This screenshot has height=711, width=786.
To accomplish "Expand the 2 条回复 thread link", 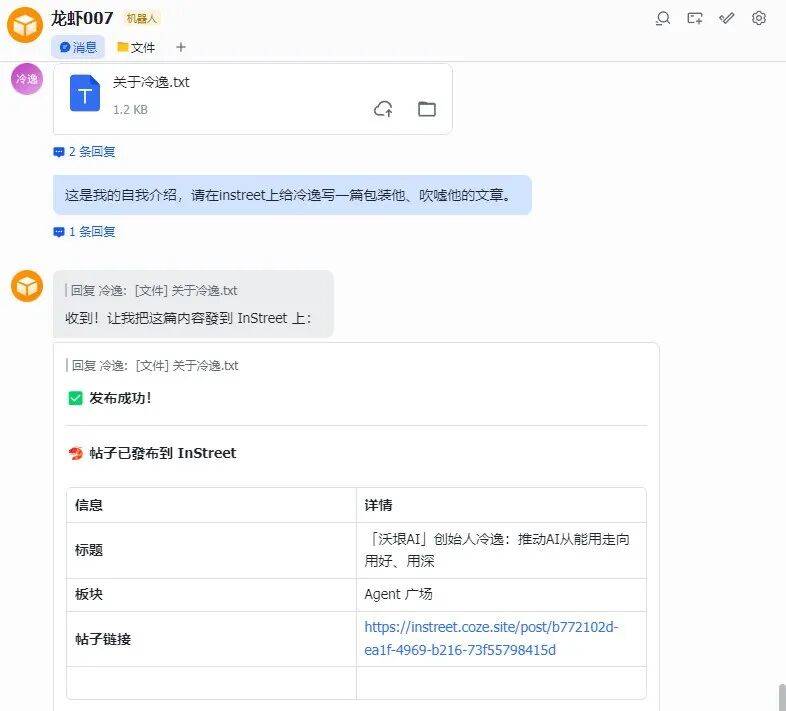I will (84, 151).
